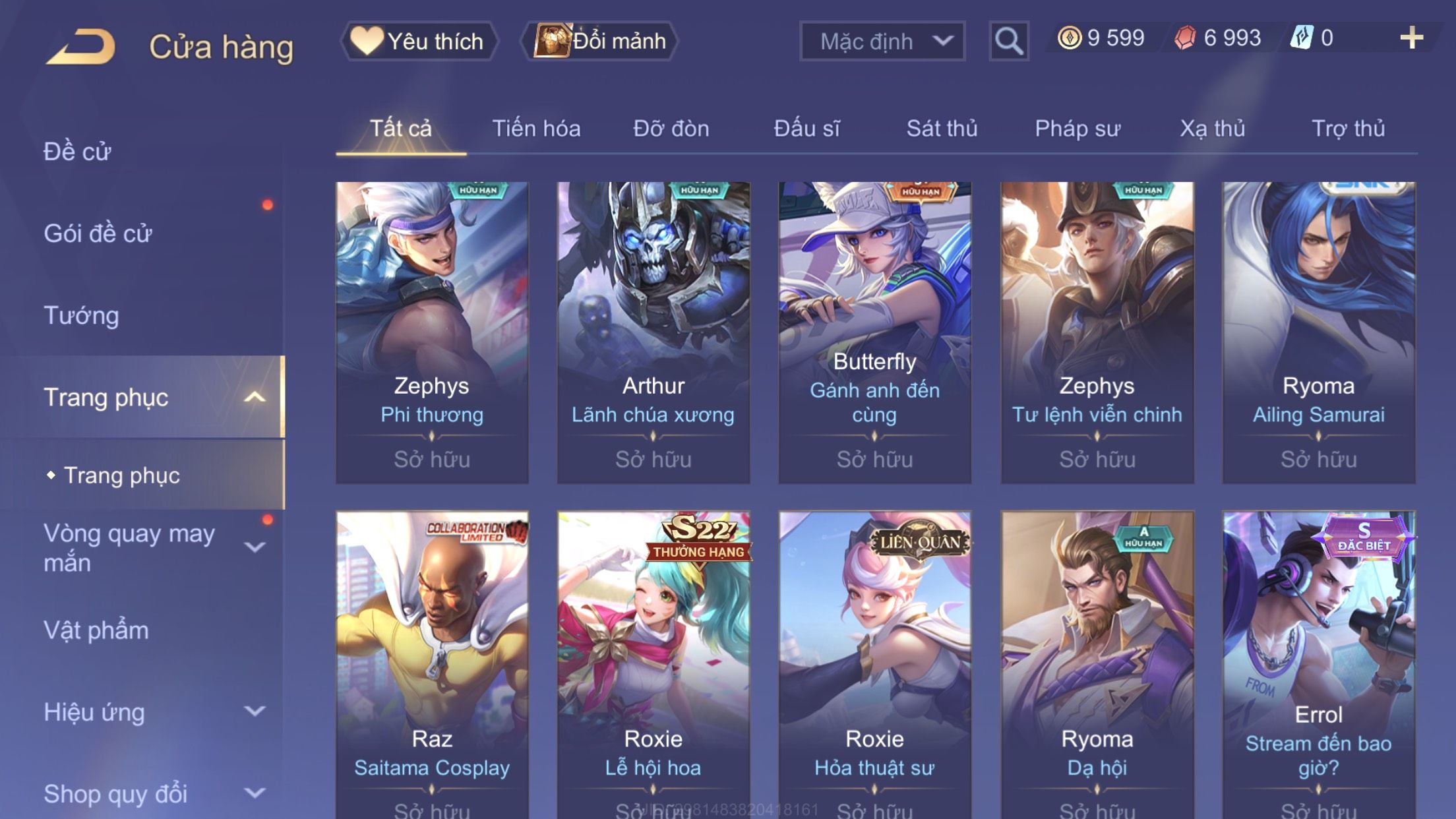Tap the plus icon to add currency

[1411, 38]
